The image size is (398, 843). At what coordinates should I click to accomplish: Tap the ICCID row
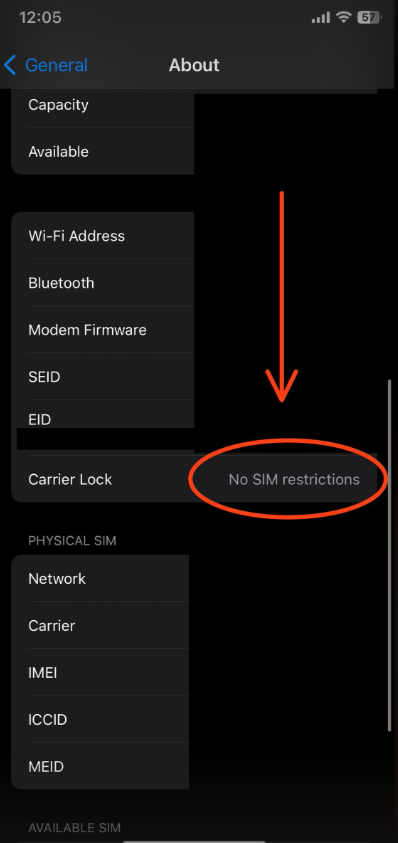(x=100, y=719)
